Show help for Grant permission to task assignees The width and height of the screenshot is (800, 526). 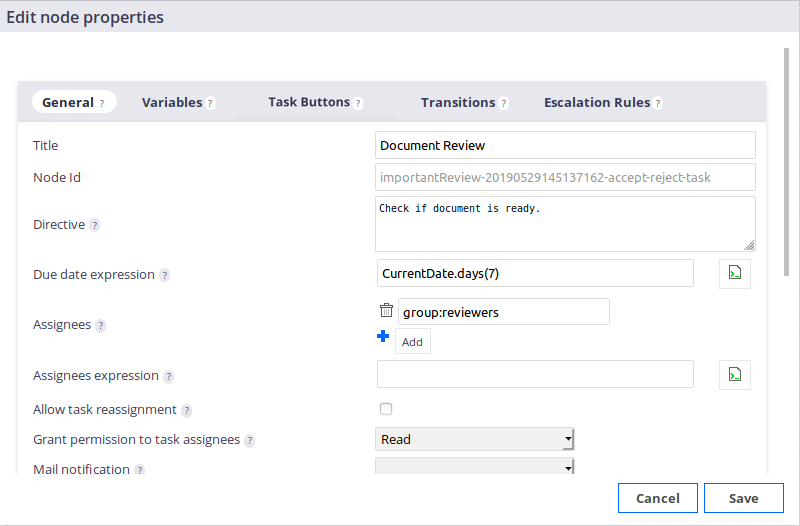(249, 440)
